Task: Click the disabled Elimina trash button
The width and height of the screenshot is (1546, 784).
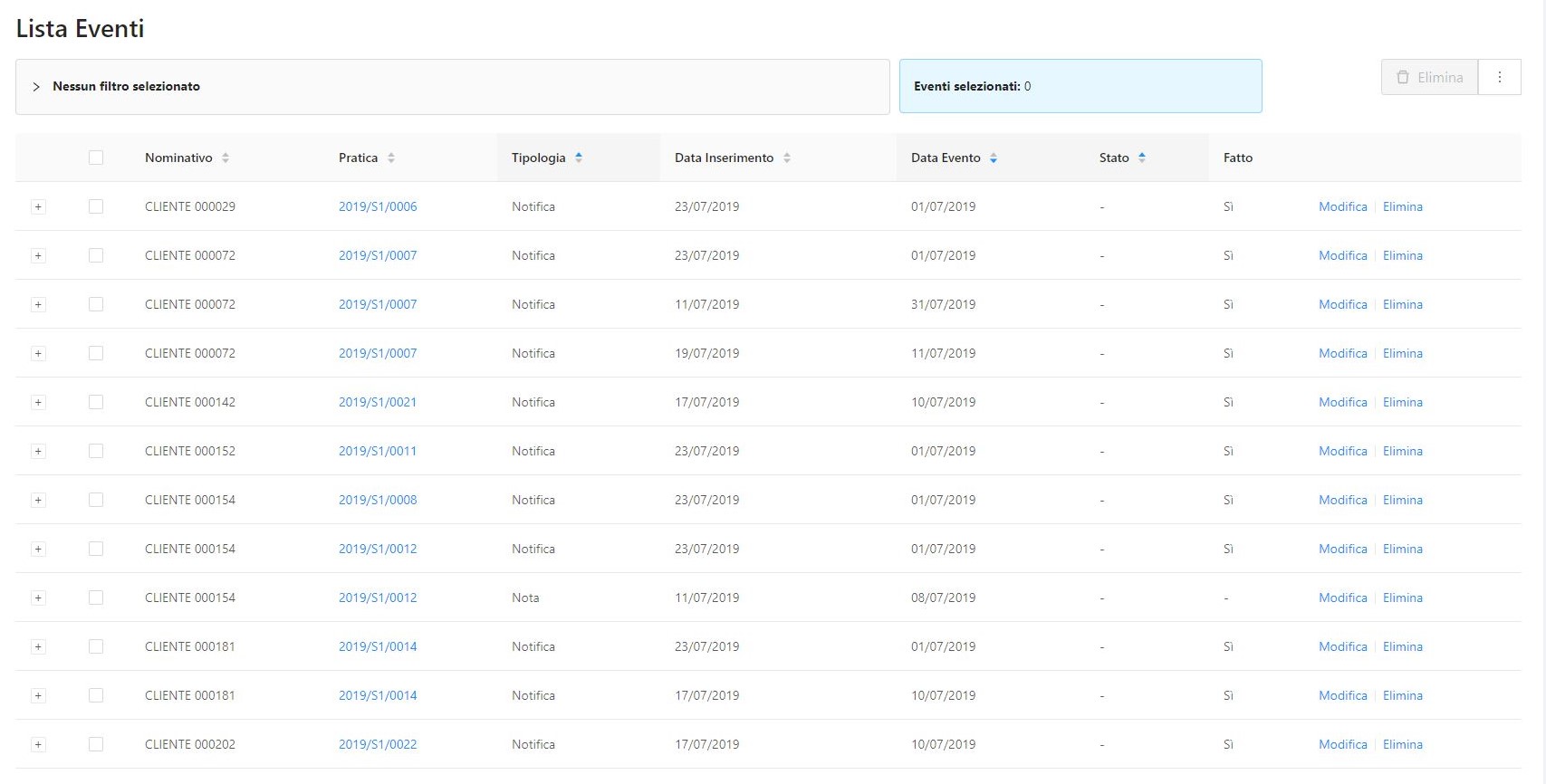Action: pyautogui.click(x=1429, y=78)
